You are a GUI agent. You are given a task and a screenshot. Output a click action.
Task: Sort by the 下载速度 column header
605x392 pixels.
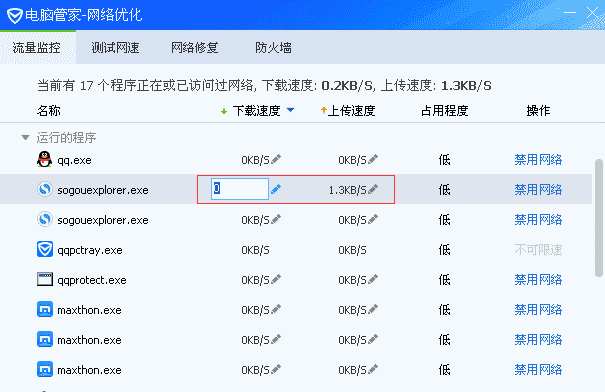click(x=257, y=111)
